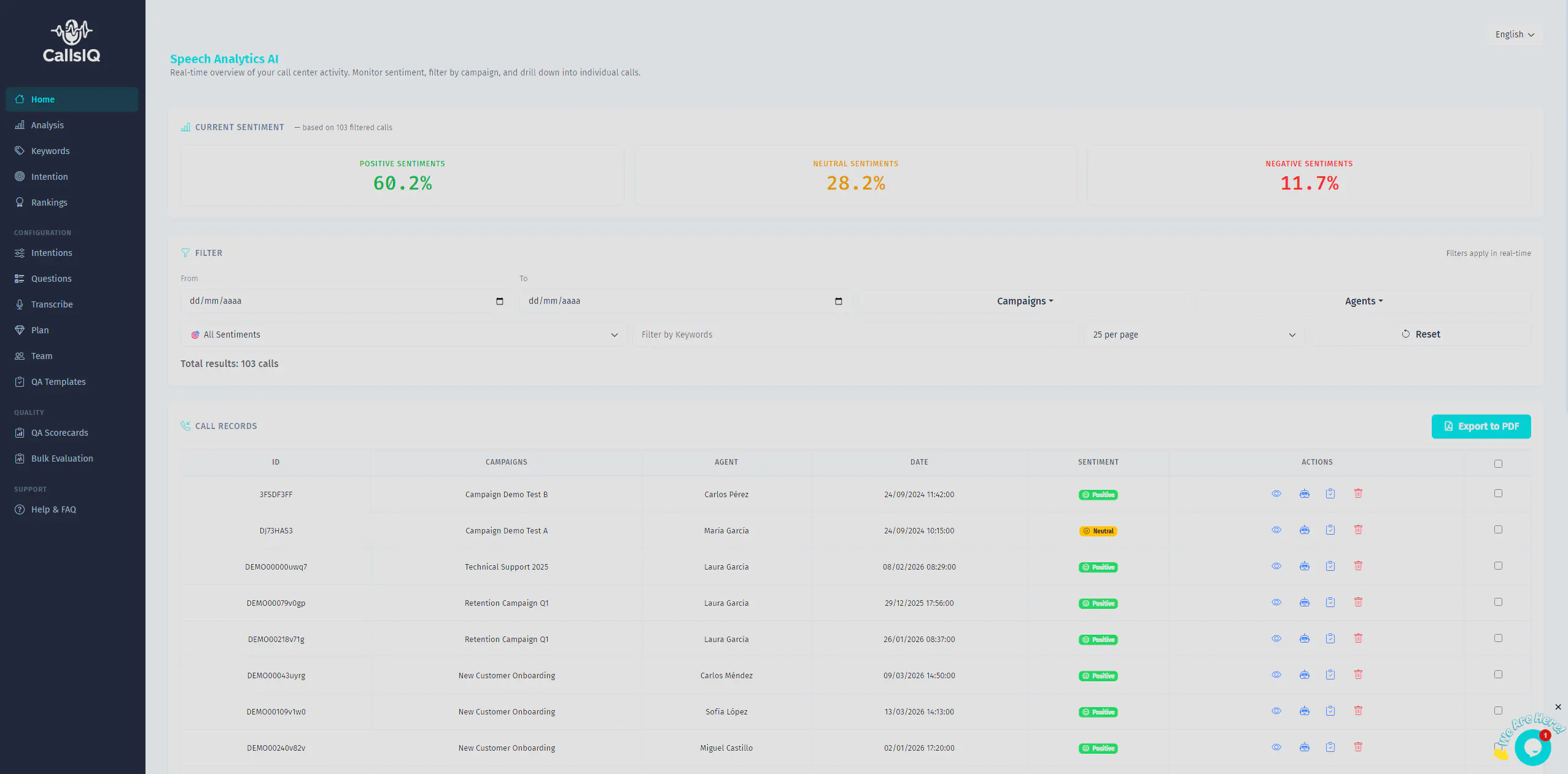The image size is (1568, 774).
Task: View call DJ73HAS3 with eye icon
Action: coord(1276,530)
